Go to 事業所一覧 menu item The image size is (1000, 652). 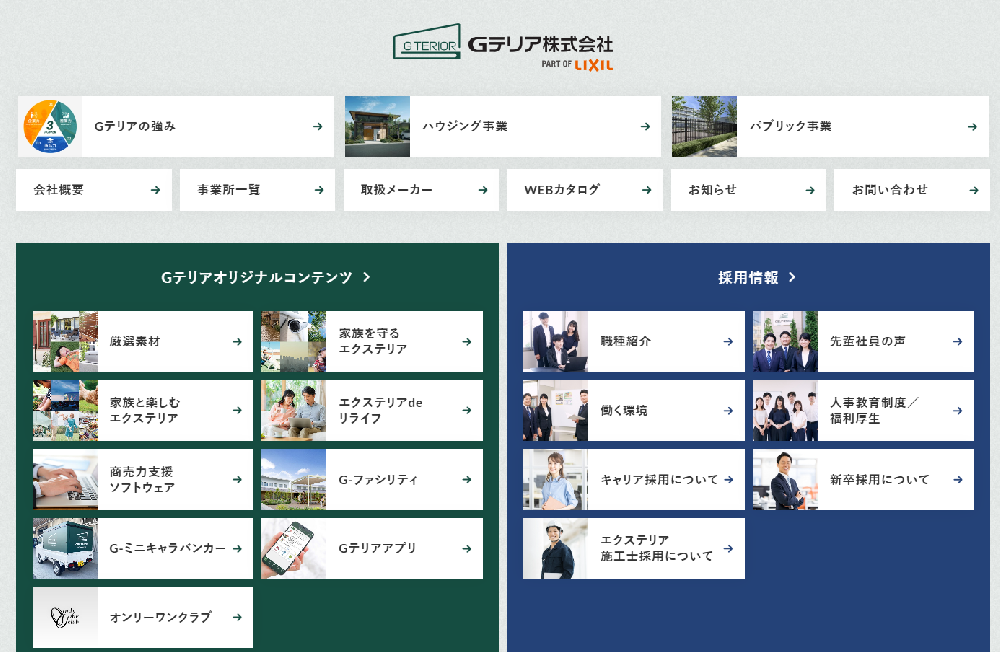258,190
